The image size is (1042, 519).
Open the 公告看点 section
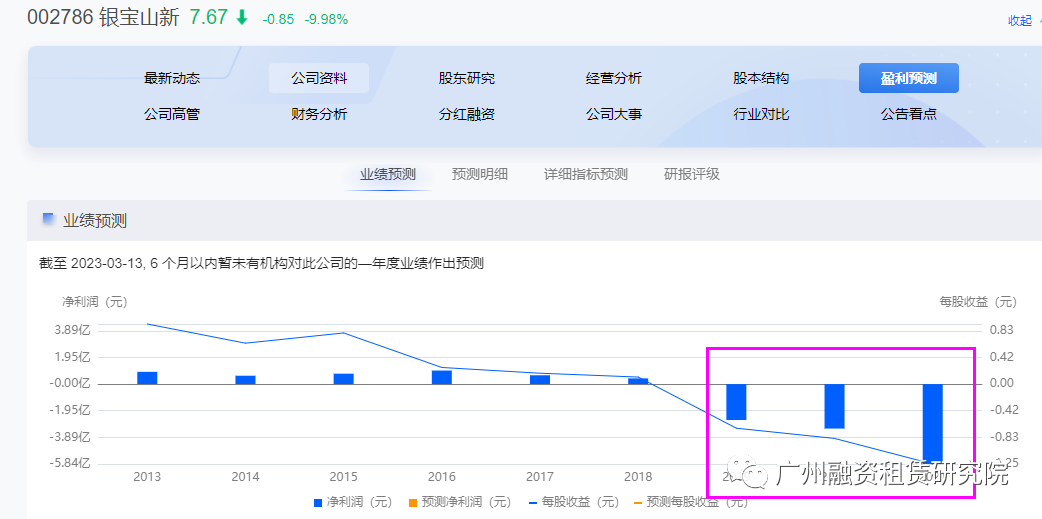tap(908, 114)
